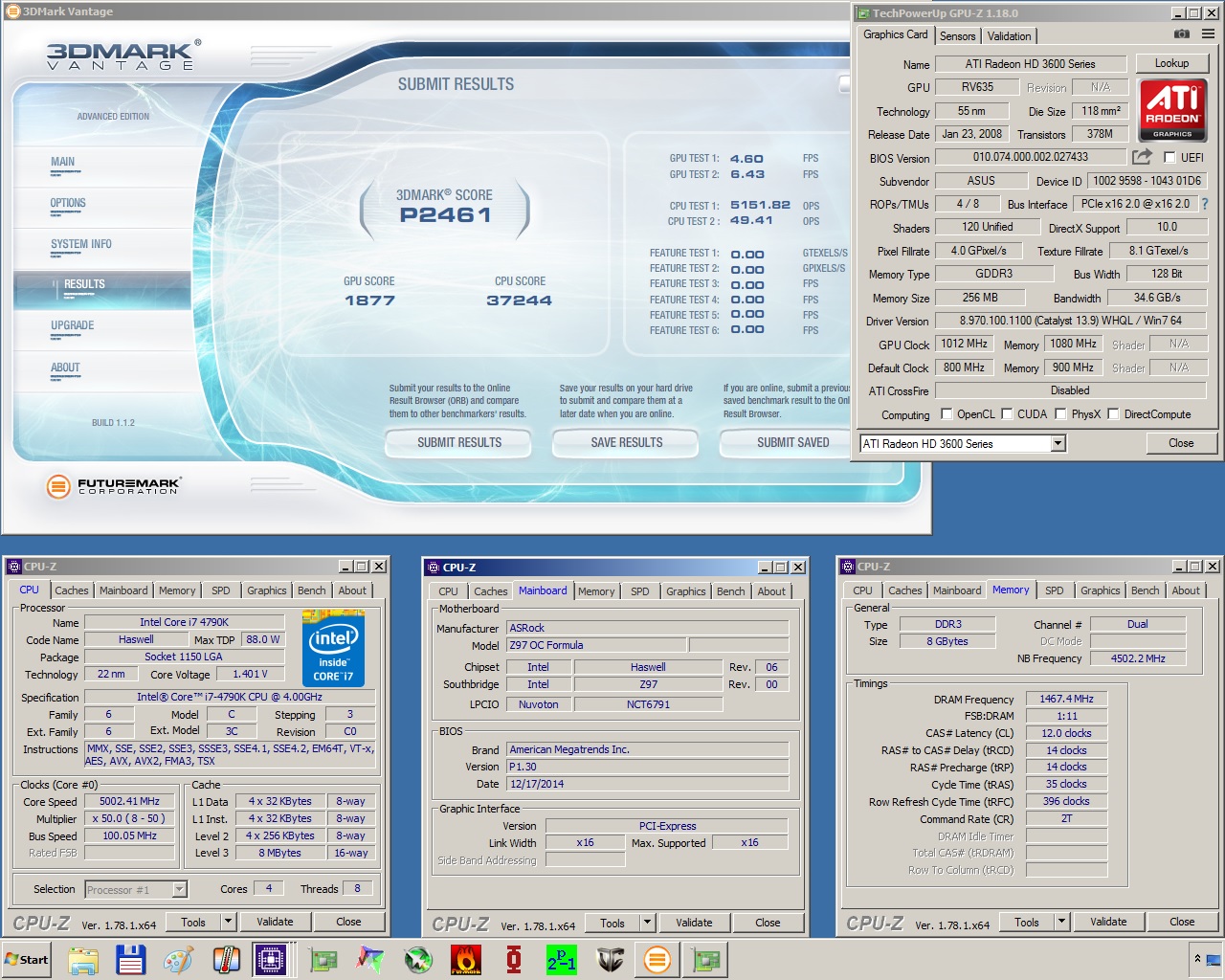1225x980 pixels.
Task: Click the DRAM Frequency value 1467.4 MHz
Action: tap(1066, 700)
